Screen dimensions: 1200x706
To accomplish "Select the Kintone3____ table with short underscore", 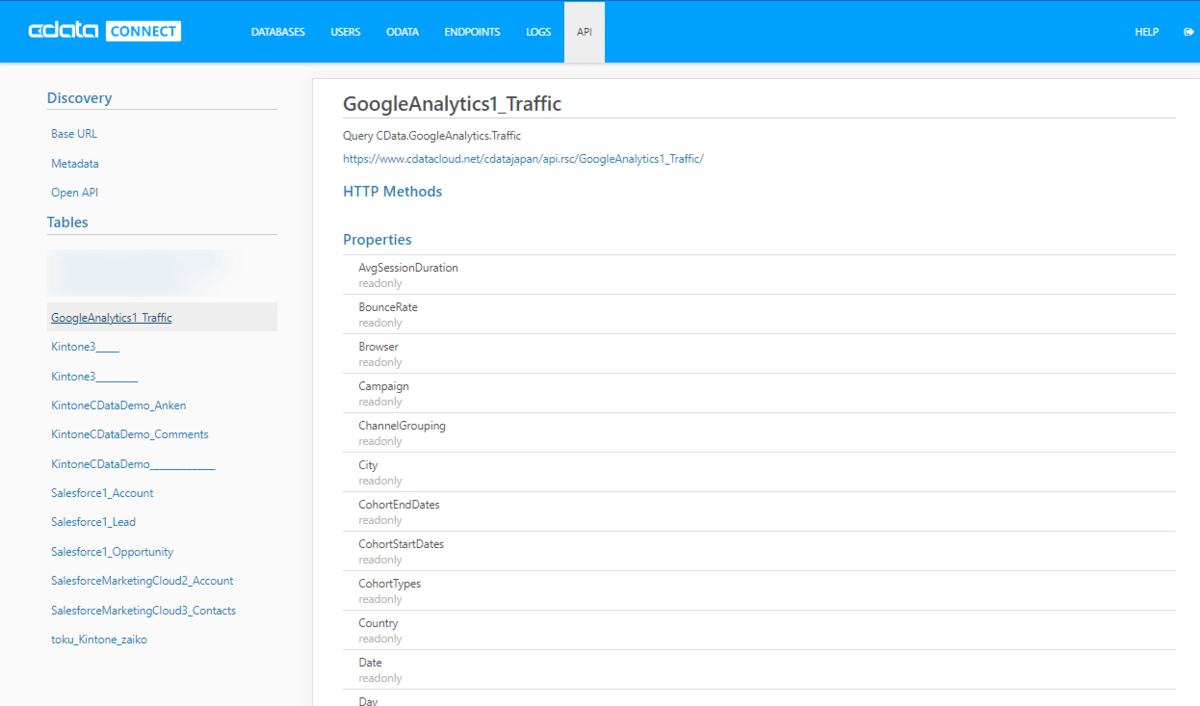I will click(x=85, y=347).
